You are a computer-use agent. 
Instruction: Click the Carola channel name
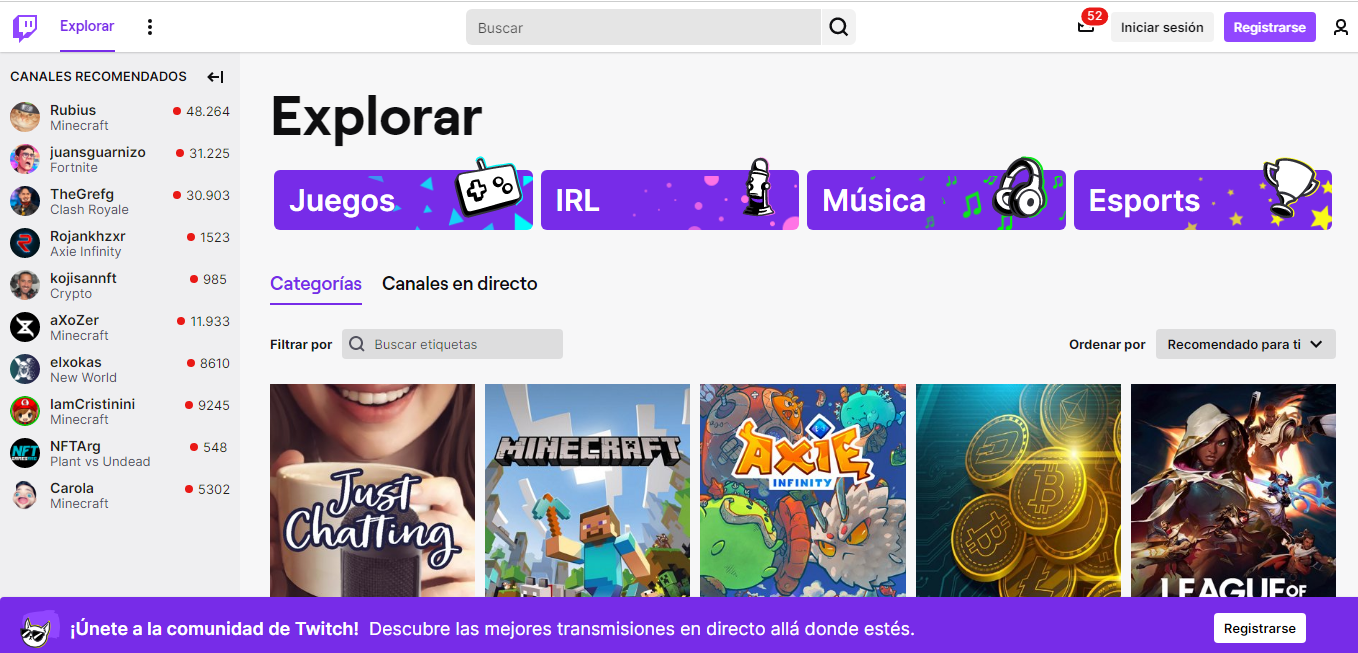(72, 488)
